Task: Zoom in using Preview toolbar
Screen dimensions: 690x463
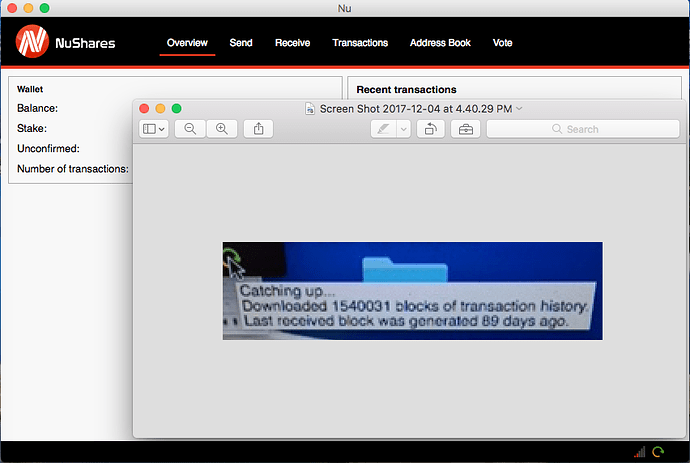Action: click(222, 129)
